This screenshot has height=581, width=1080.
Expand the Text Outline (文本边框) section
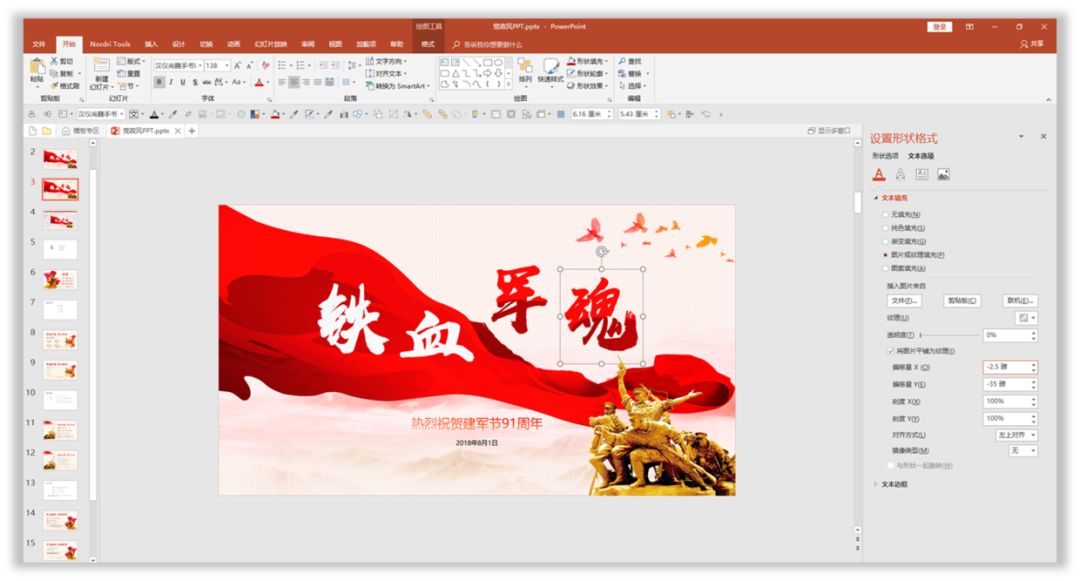click(876, 484)
